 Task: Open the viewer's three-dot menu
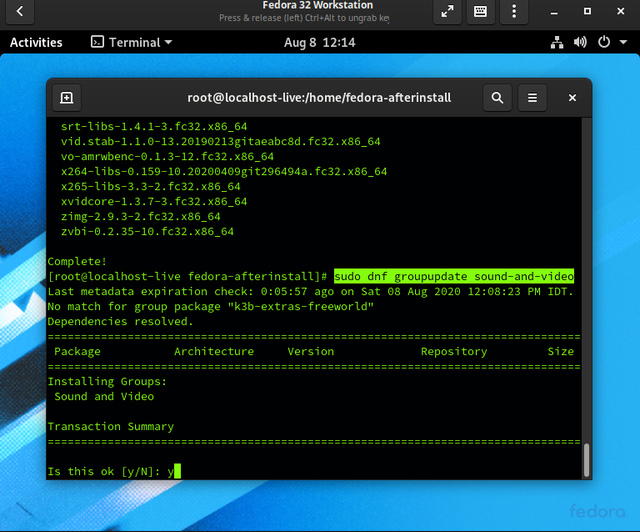pyautogui.click(x=514, y=11)
